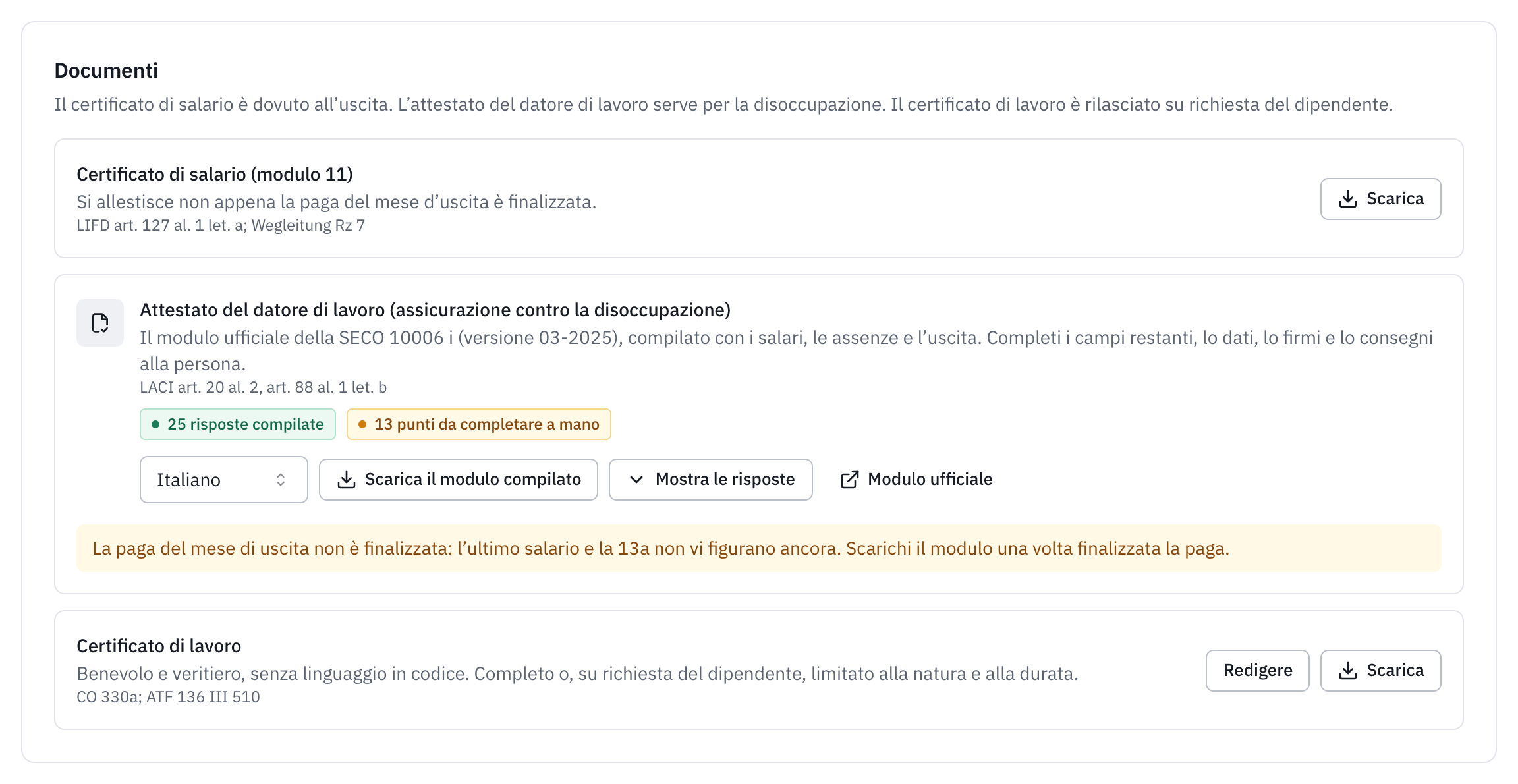The image size is (1518, 784).
Task: Download the Certificato di salario (modulo 11)
Action: tap(1380, 199)
